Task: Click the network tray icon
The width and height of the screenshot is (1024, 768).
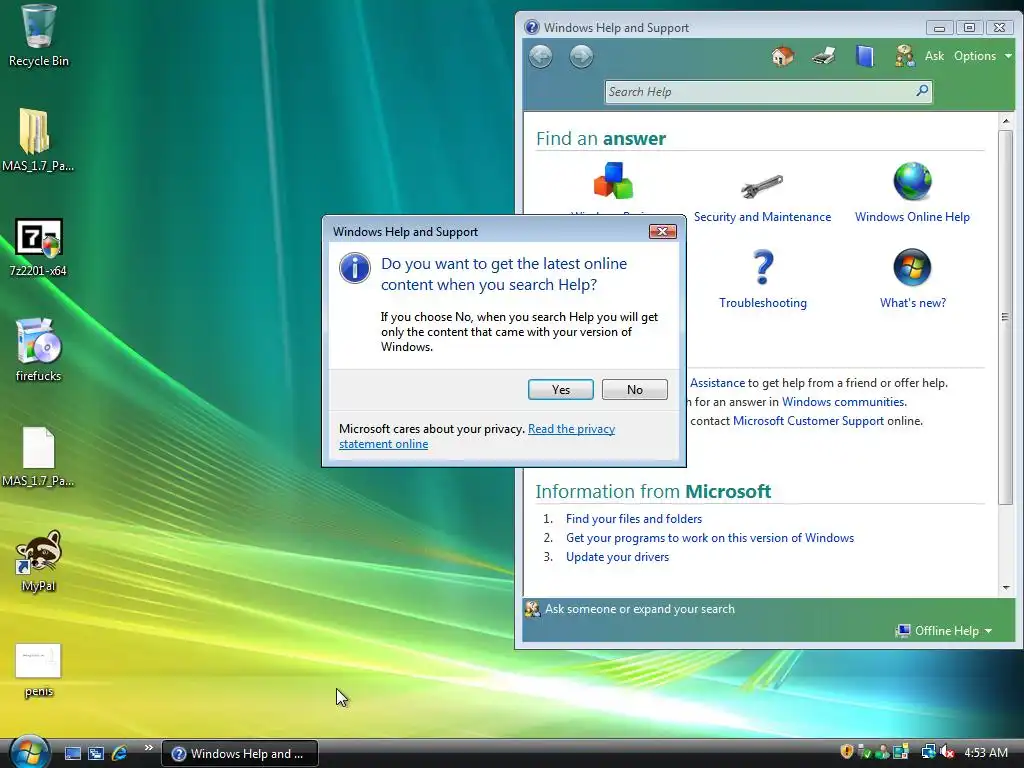Action: [x=928, y=752]
